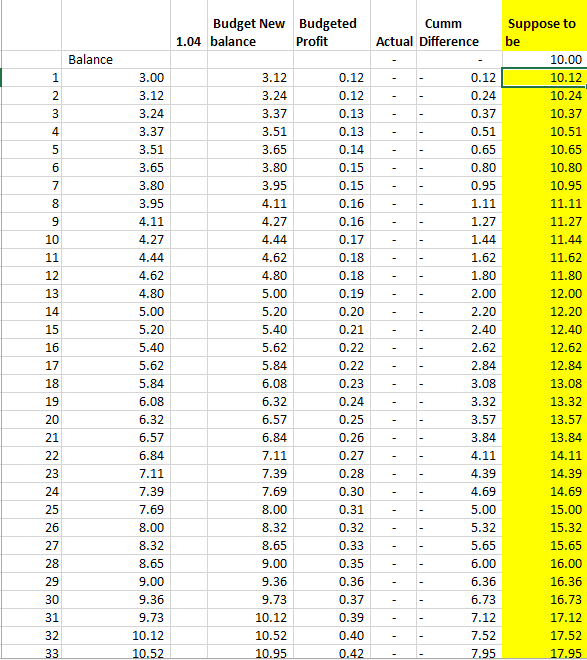Viewport: 587px width, 660px height.
Task: Select Cumm Difference 1.44 in row 10
Action: (459, 240)
